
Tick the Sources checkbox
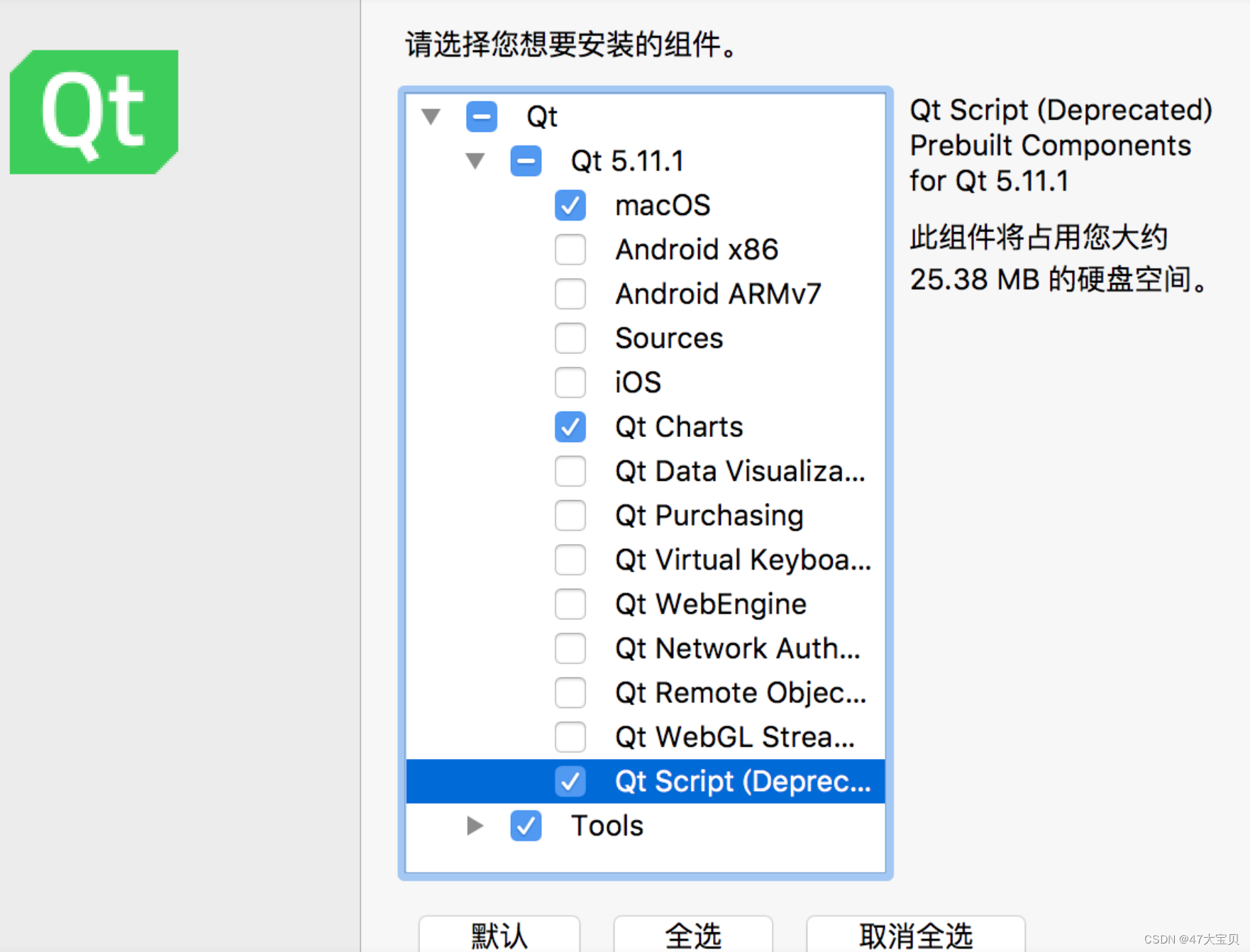(570, 338)
